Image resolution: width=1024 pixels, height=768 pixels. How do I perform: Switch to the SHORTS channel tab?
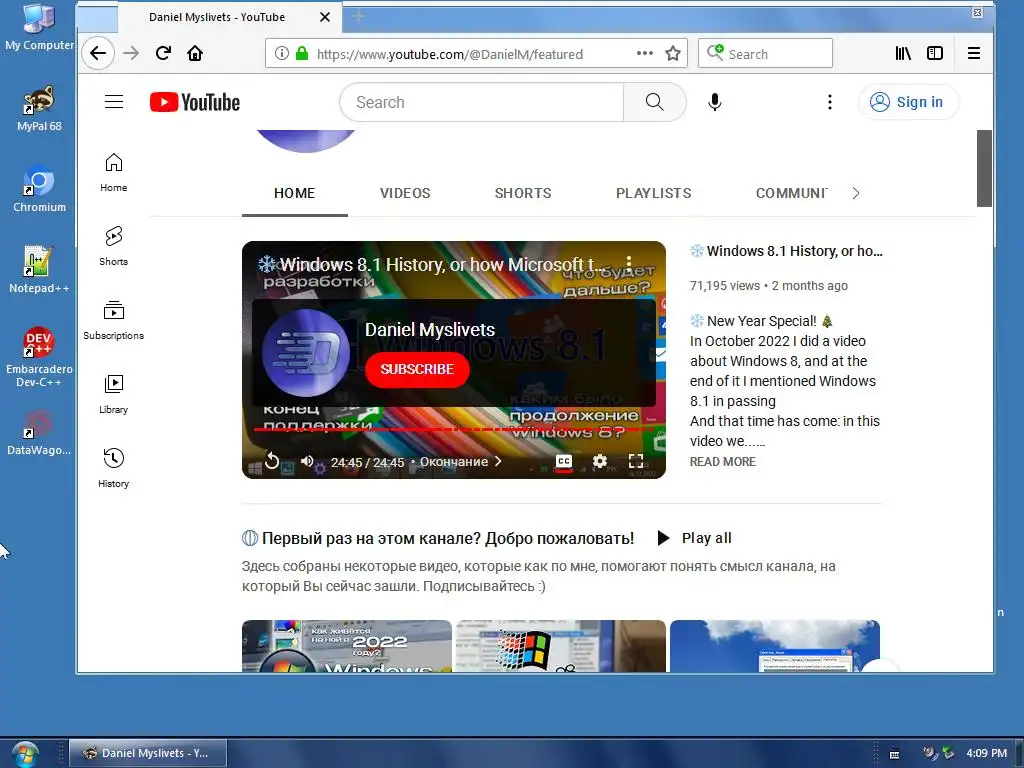pyautogui.click(x=523, y=193)
